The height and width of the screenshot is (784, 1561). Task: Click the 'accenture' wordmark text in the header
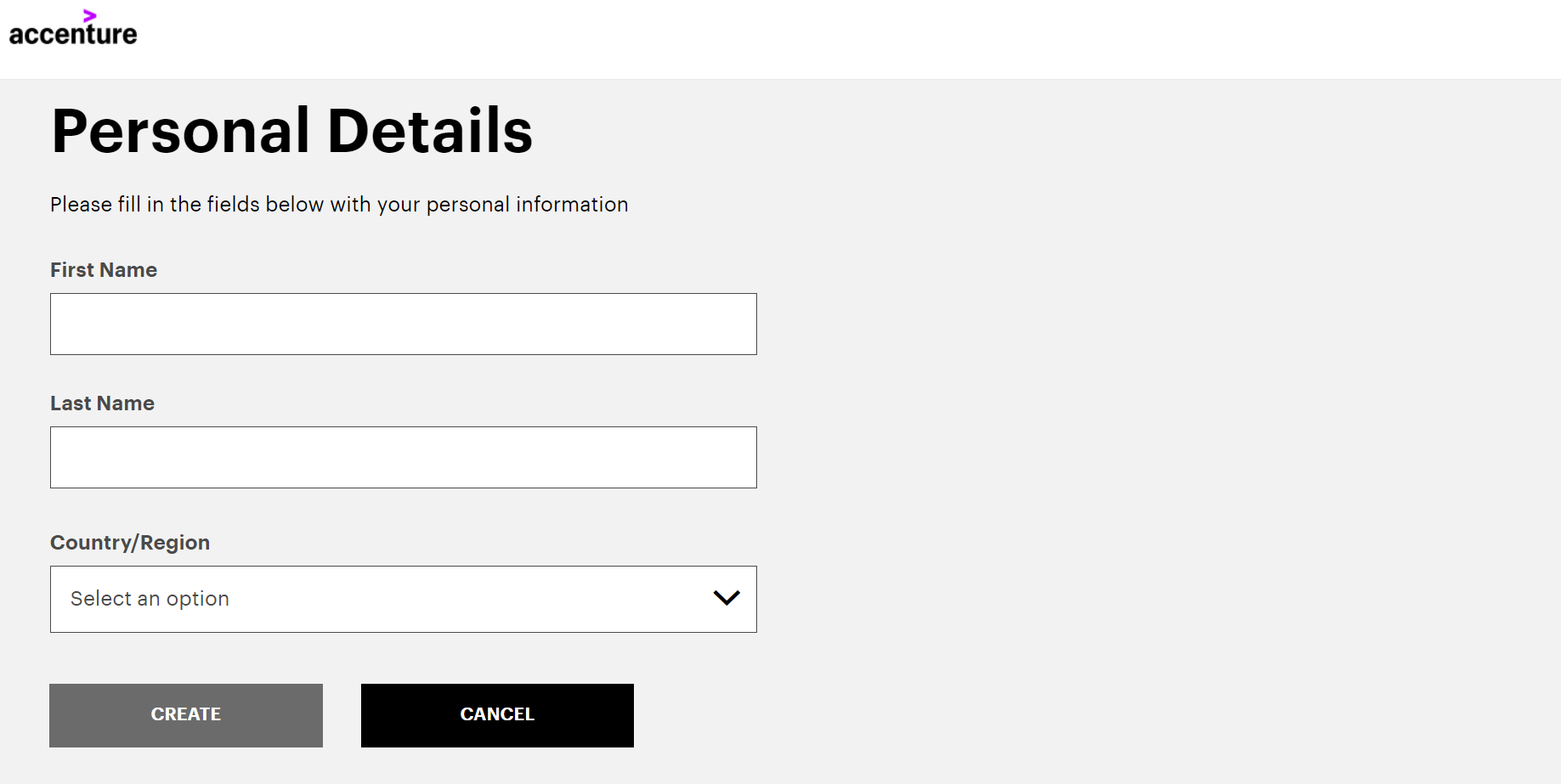coord(73,34)
